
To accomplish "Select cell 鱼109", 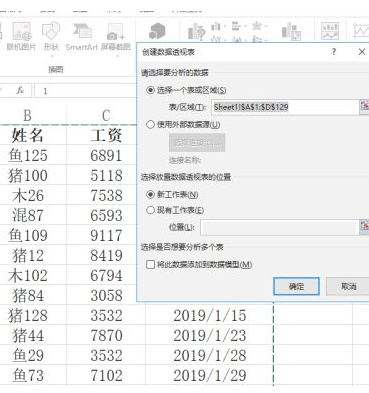I will pyautogui.click(x=28, y=235).
